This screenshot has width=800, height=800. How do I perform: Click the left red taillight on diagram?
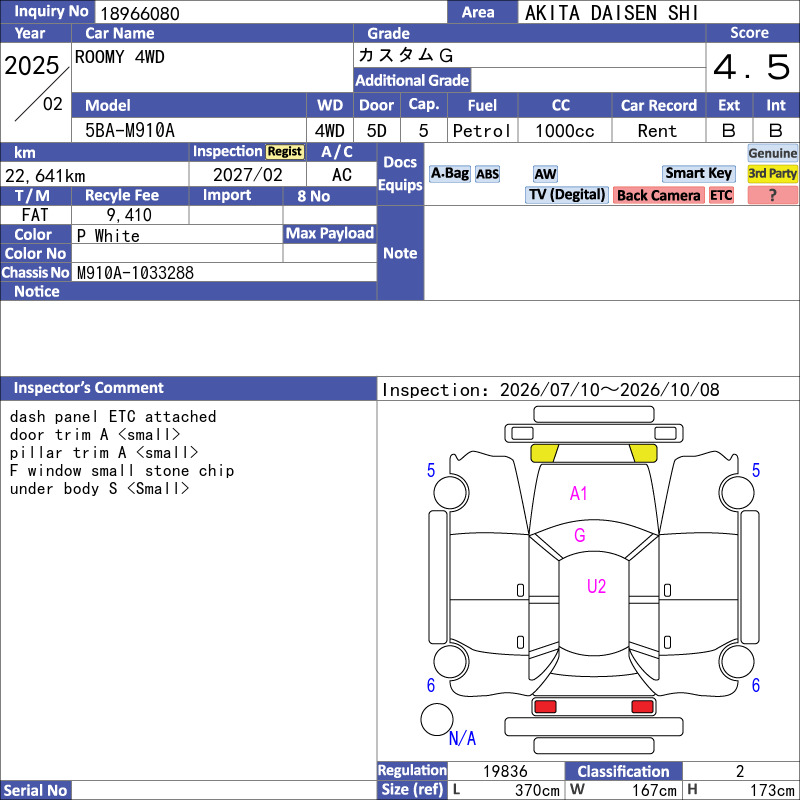coord(545,707)
